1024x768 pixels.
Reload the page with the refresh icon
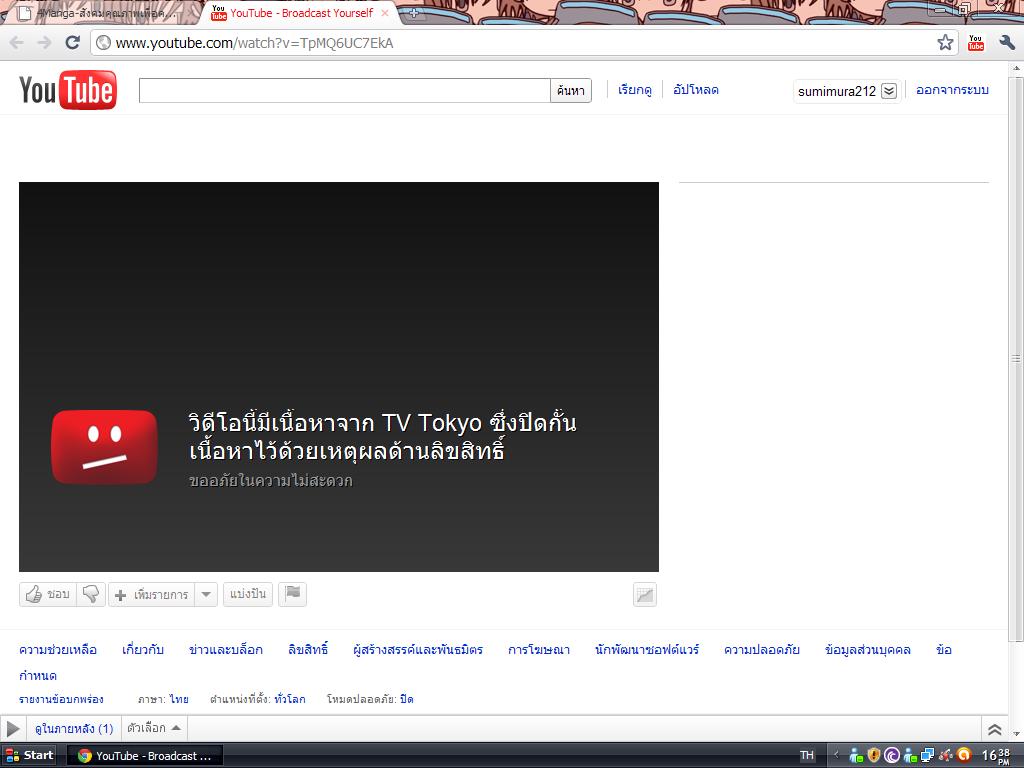coord(72,43)
